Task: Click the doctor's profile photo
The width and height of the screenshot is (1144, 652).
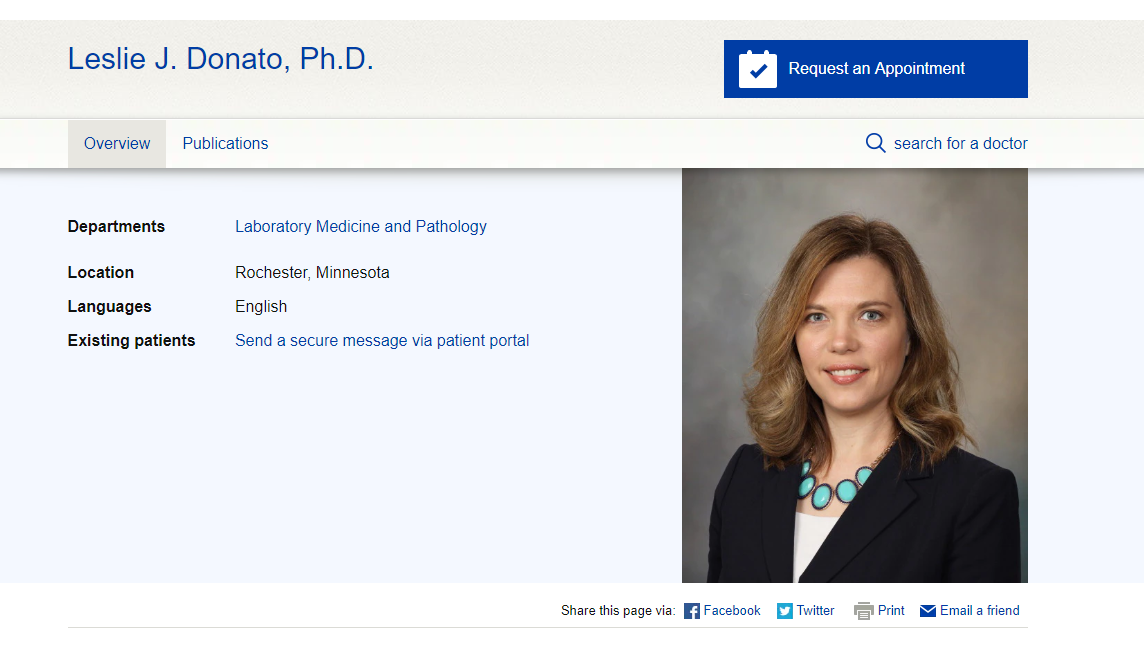Action: (854, 375)
